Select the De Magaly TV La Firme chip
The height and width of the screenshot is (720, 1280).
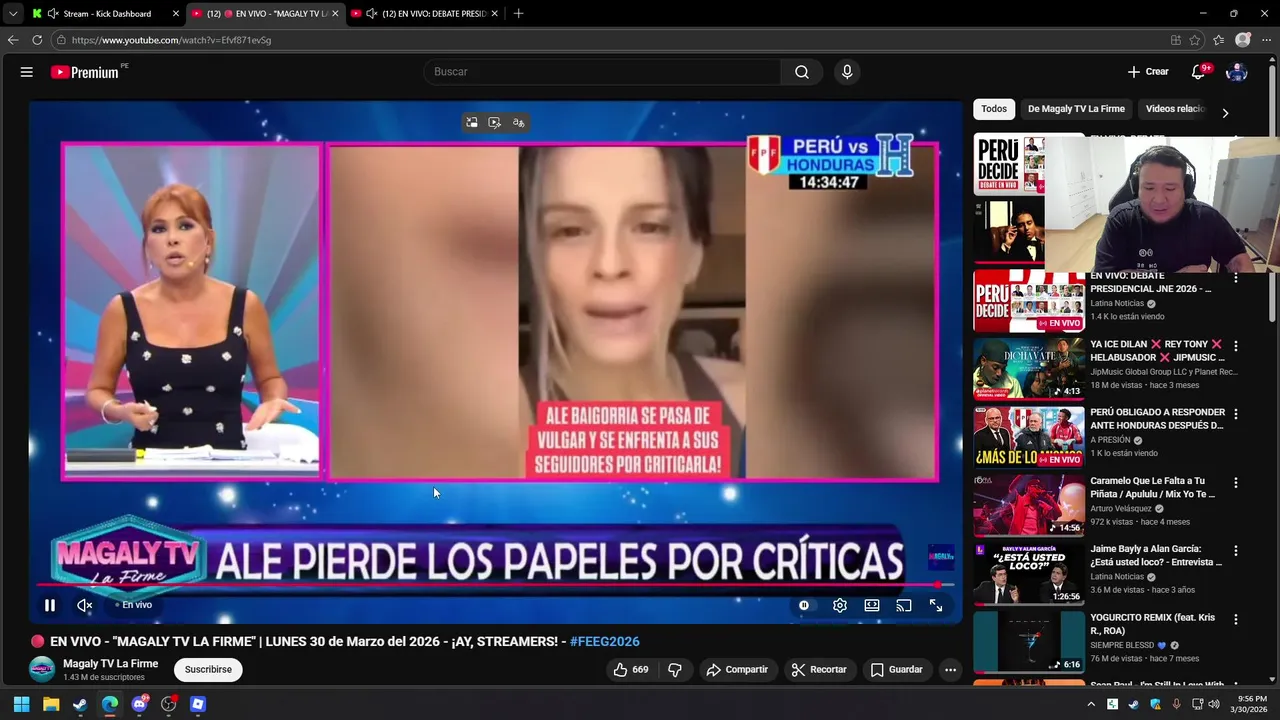pyautogui.click(x=1076, y=109)
